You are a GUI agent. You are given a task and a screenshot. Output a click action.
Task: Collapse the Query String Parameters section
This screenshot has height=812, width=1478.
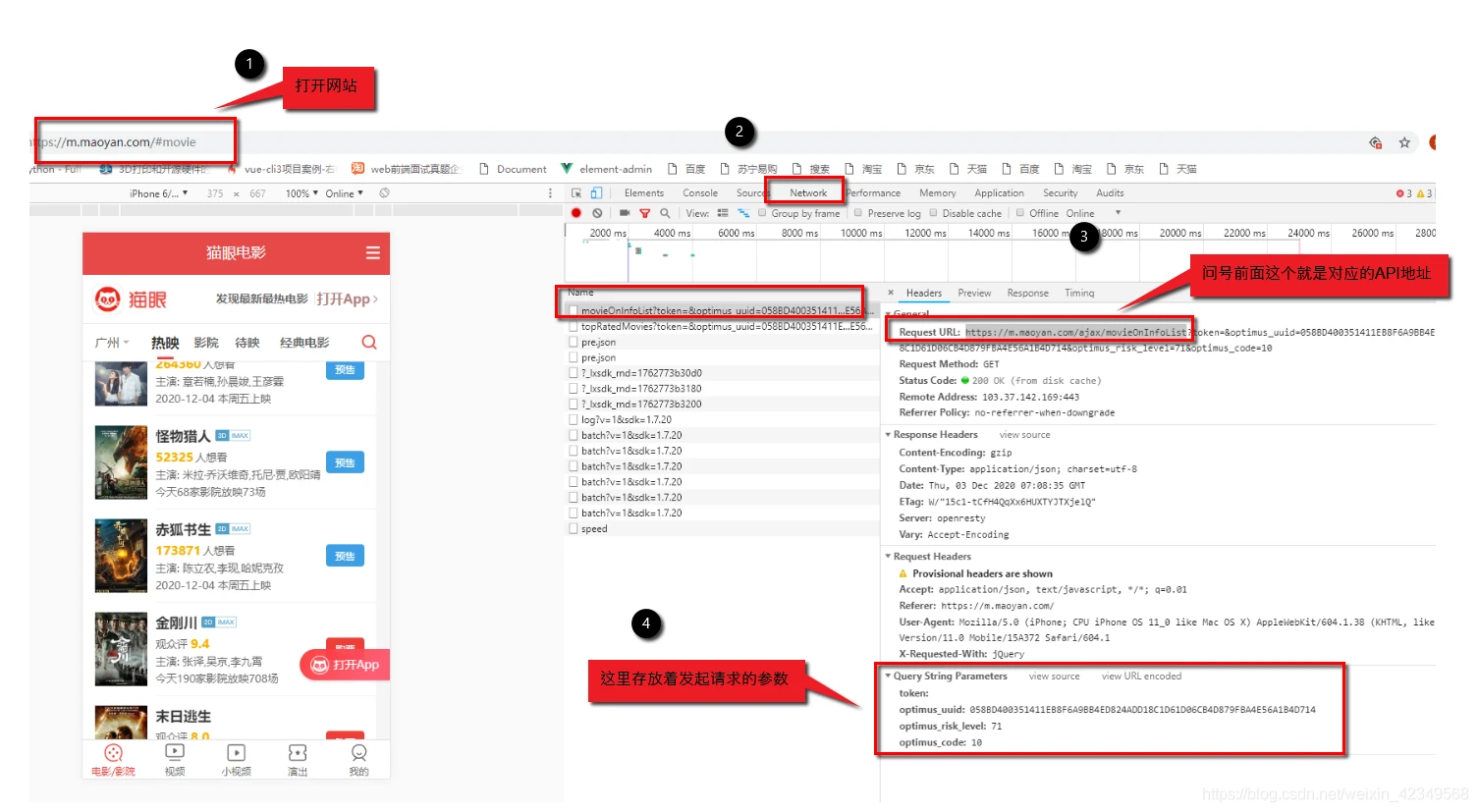pos(889,677)
